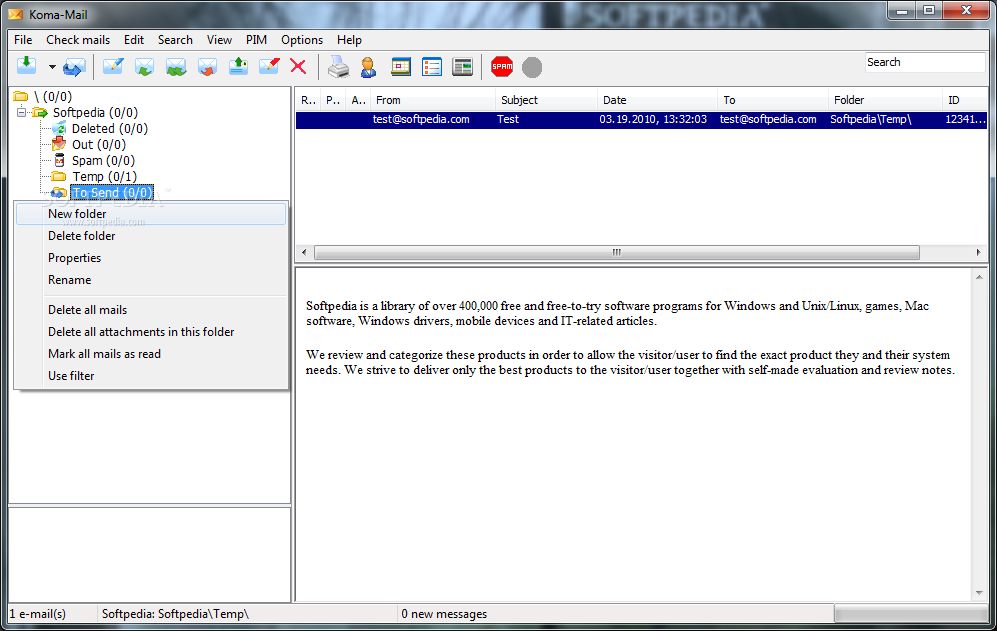Open the PIM menu
The height and width of the screenshot is (631, 997).
pyautogui.click(x=256, y=39)
